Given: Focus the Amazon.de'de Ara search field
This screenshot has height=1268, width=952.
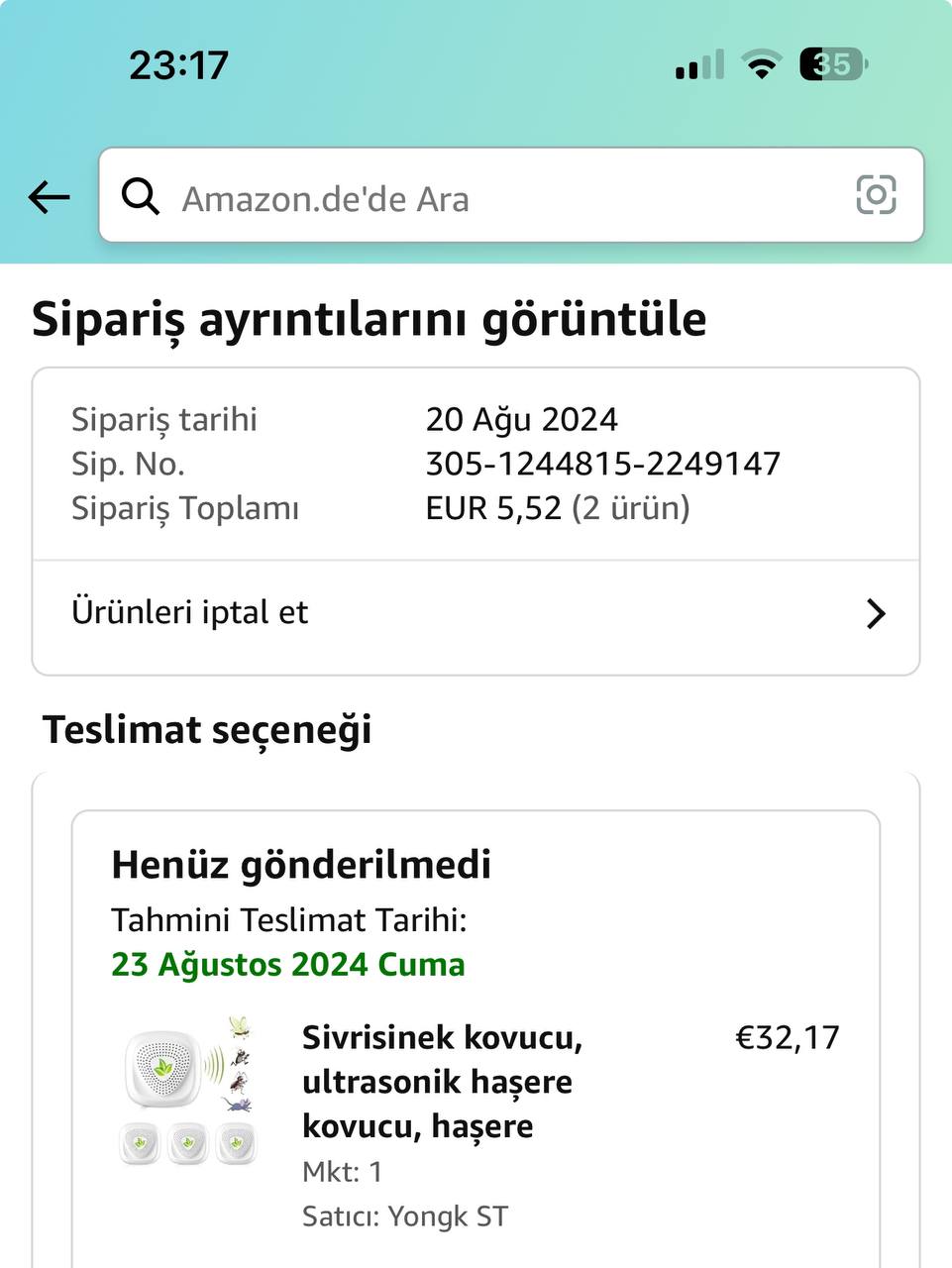Looking at the screenshot, I should click(x=495, y=198).
